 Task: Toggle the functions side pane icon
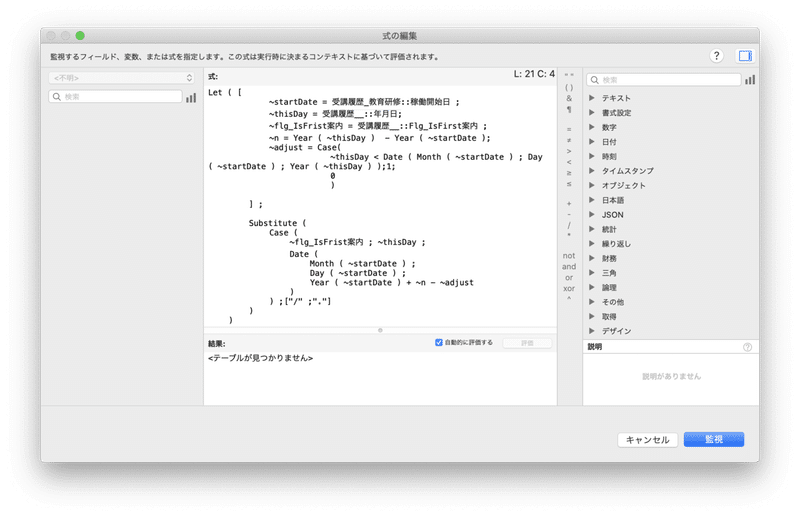point(745,56)
